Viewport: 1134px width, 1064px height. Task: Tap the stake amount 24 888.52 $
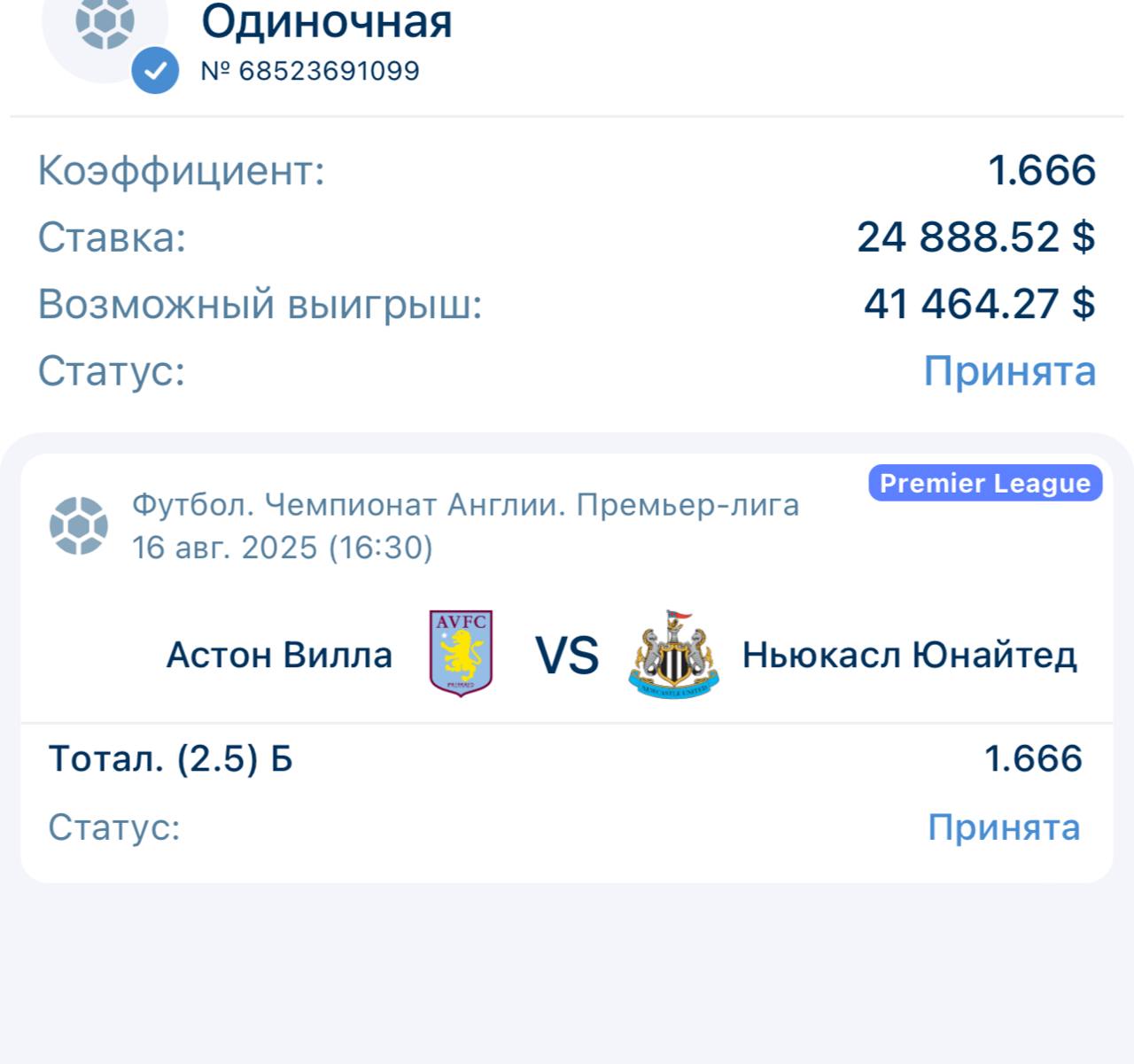(976, 237)
